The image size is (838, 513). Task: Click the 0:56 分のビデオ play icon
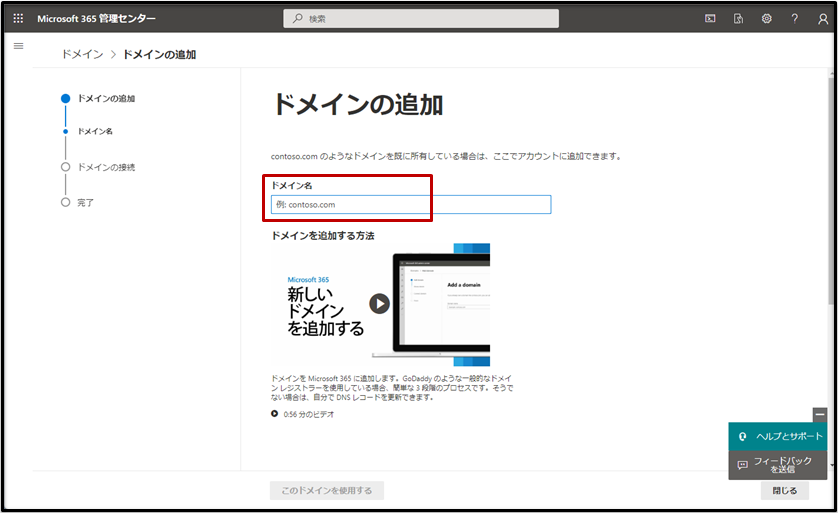point(274,414)
